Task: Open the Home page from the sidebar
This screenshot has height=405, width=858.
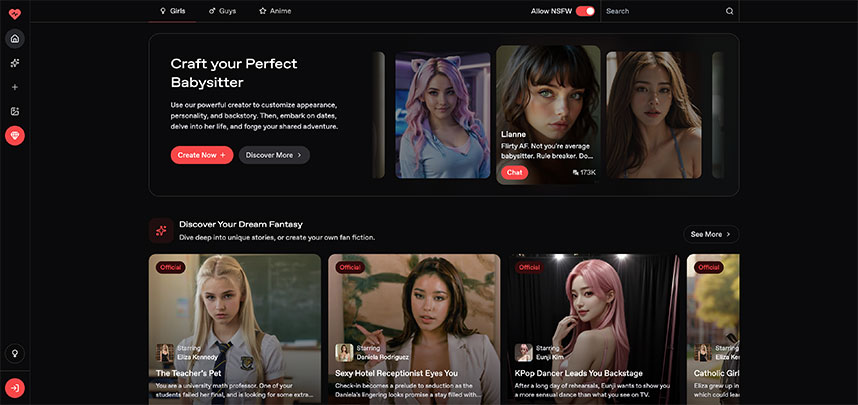Action: click(15, 39)
